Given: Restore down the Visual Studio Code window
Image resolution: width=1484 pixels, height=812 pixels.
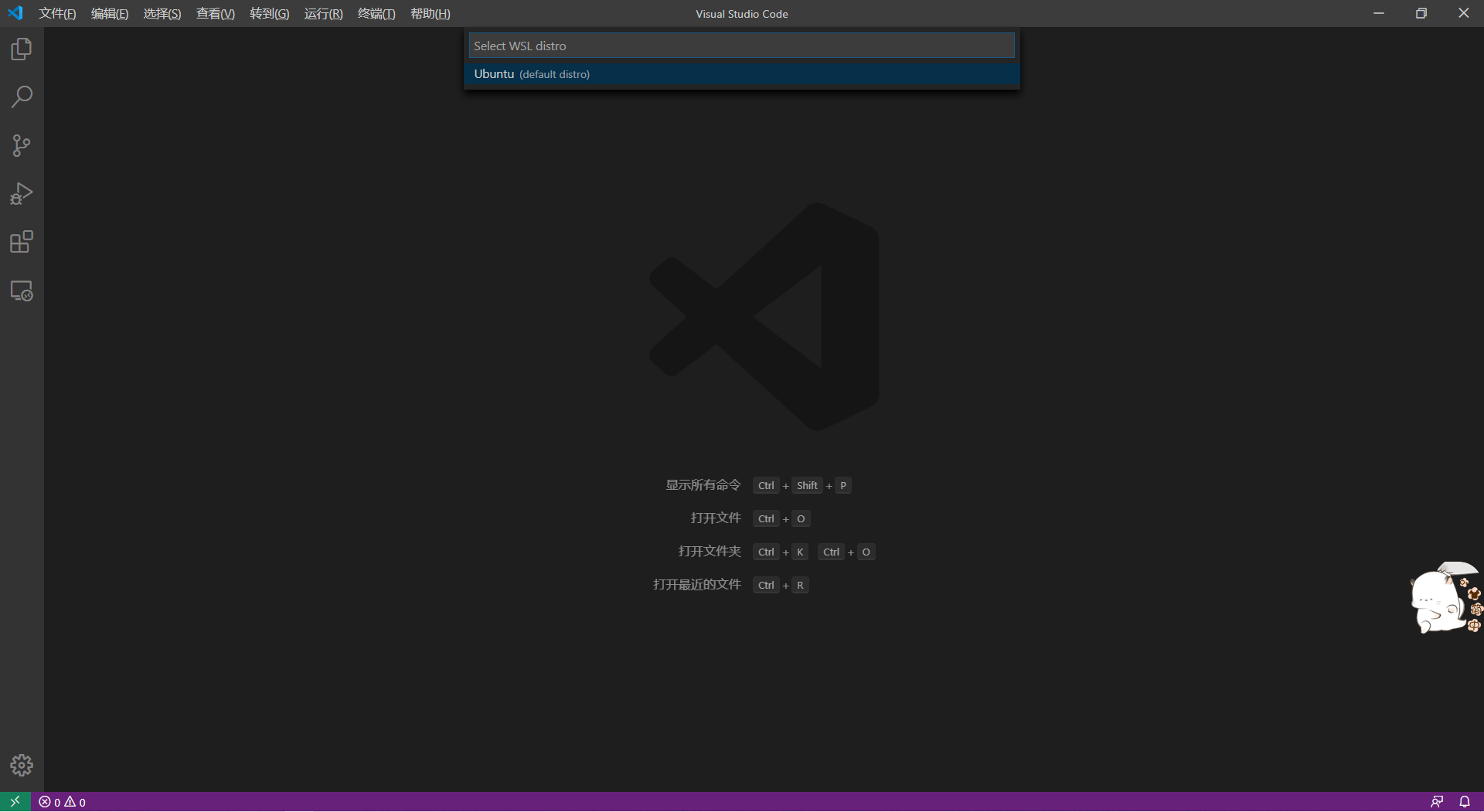Looking at the screenshot, I should tap(1421, 13).
